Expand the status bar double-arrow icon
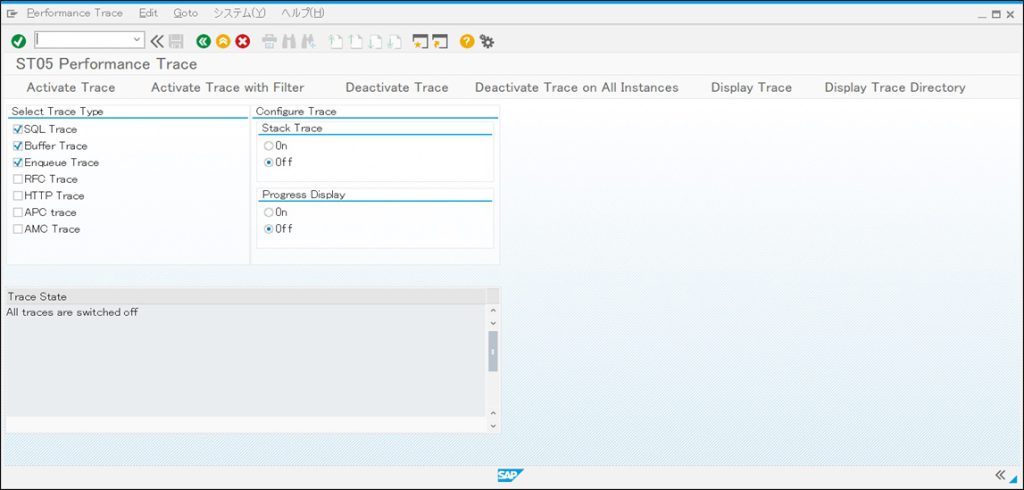The image size is (1024, 490). (1000, 474)
